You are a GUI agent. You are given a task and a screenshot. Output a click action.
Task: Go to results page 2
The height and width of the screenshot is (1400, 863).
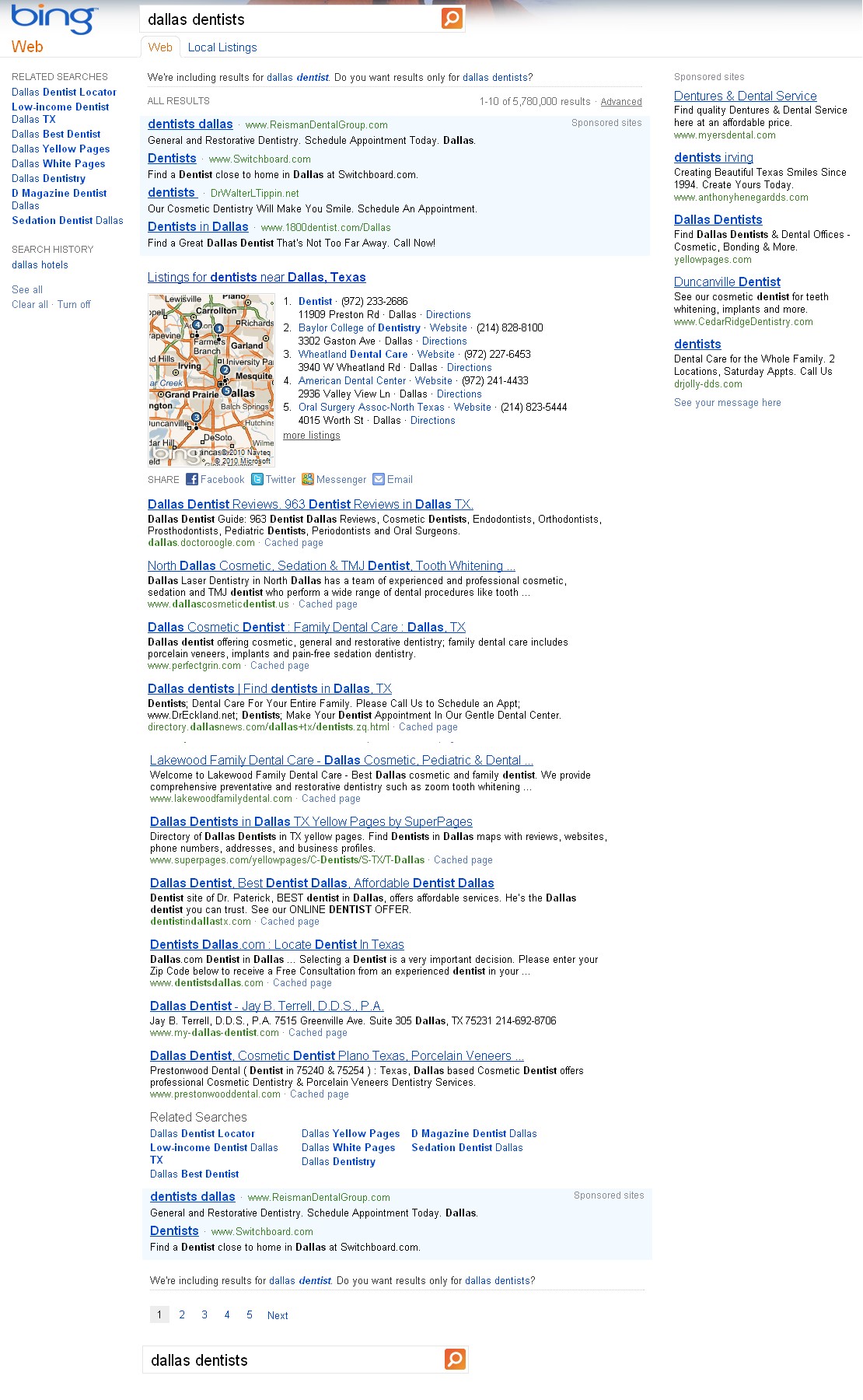tap(182, 1314)
